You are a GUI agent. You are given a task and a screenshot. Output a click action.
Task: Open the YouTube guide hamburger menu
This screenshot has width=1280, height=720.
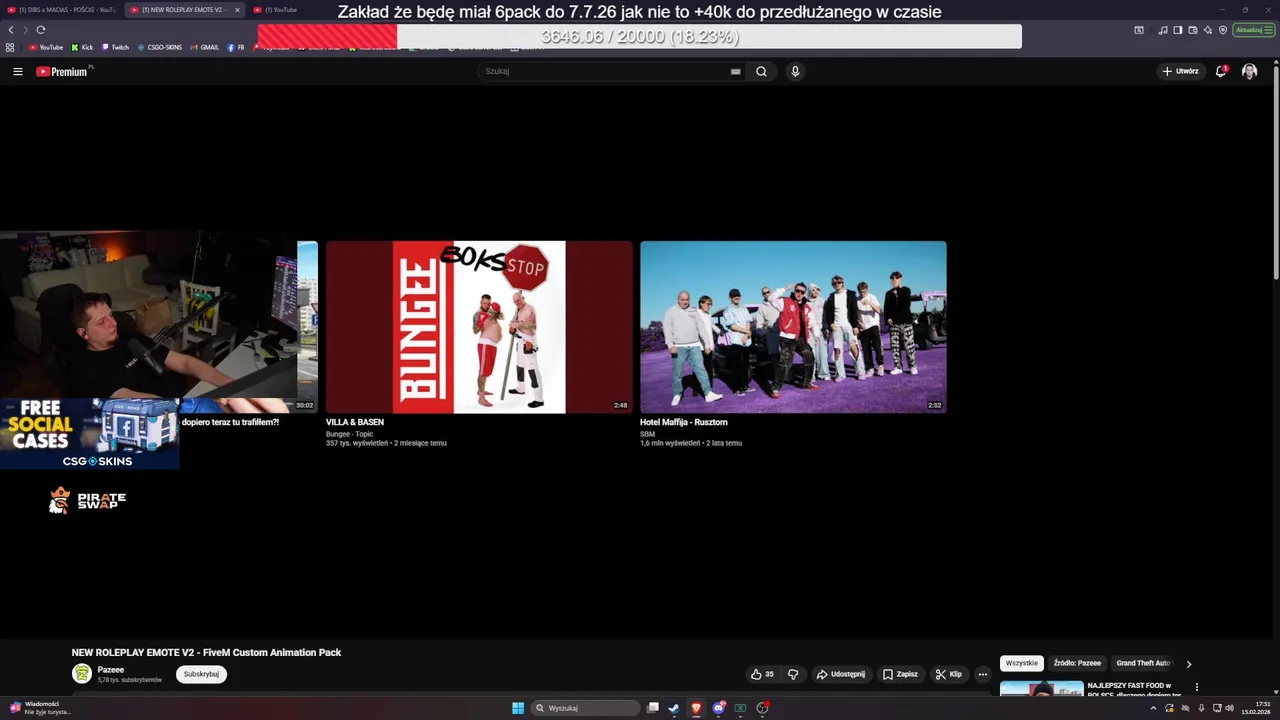click(x=18, y=71)
